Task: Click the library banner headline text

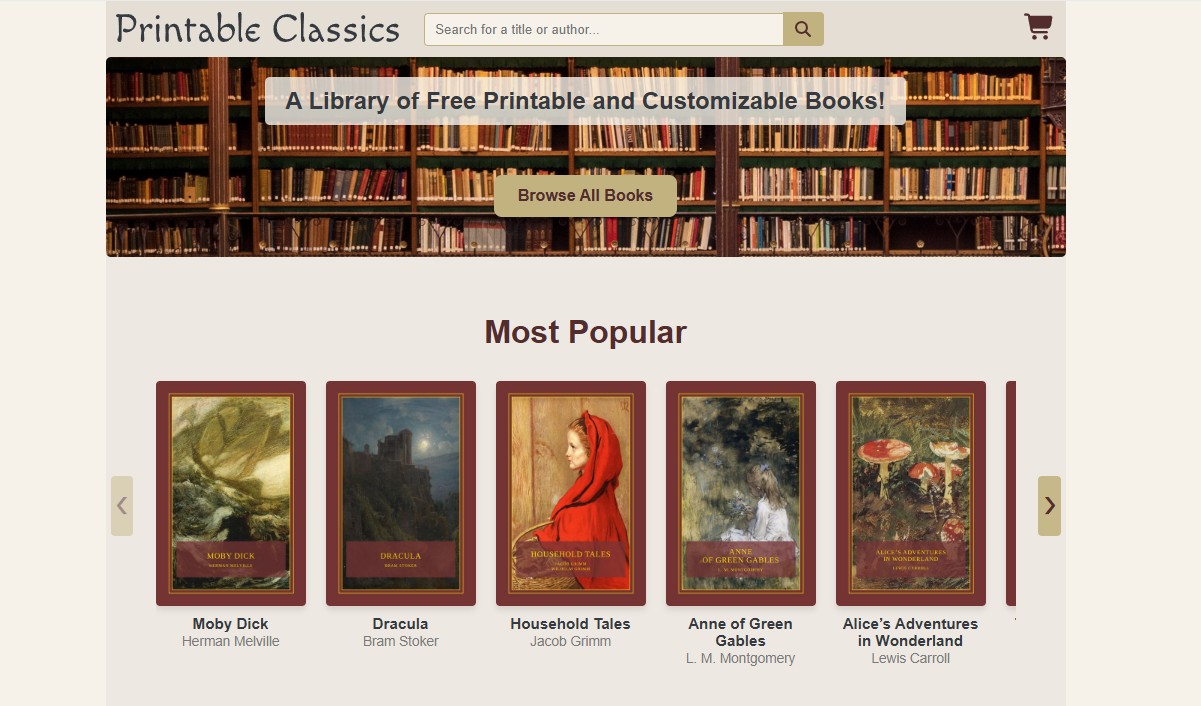Action: [585, 101]
